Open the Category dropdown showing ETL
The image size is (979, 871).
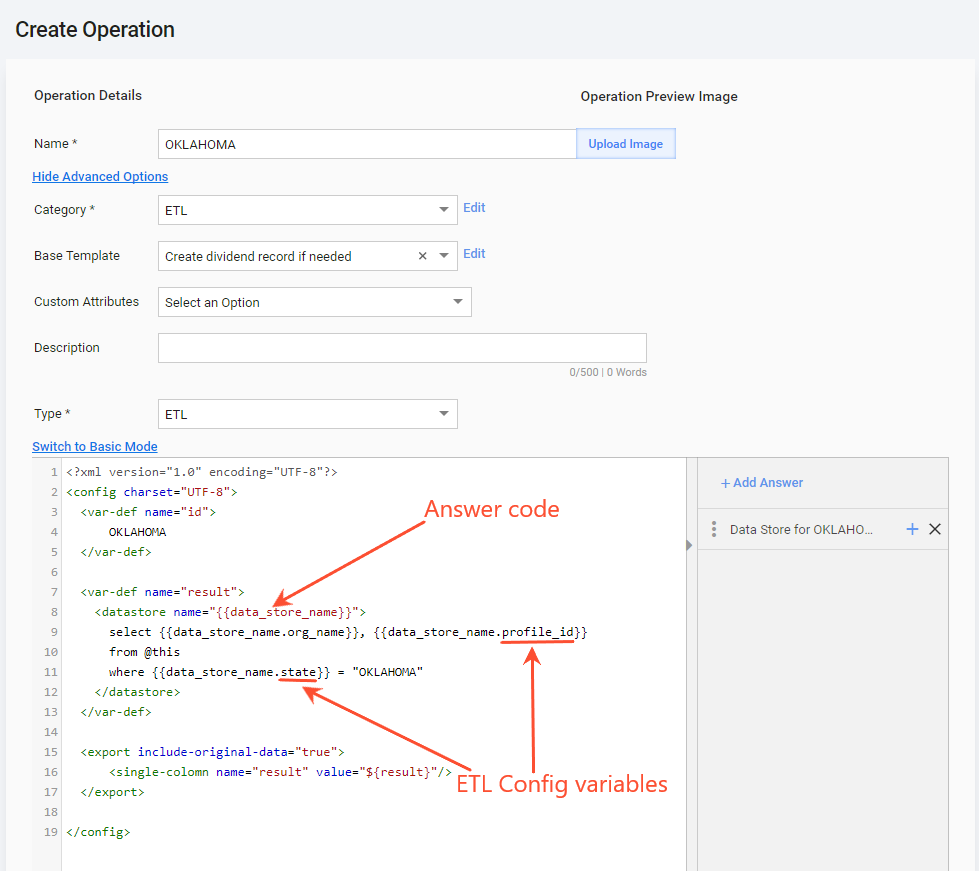[x=307, y=210]
